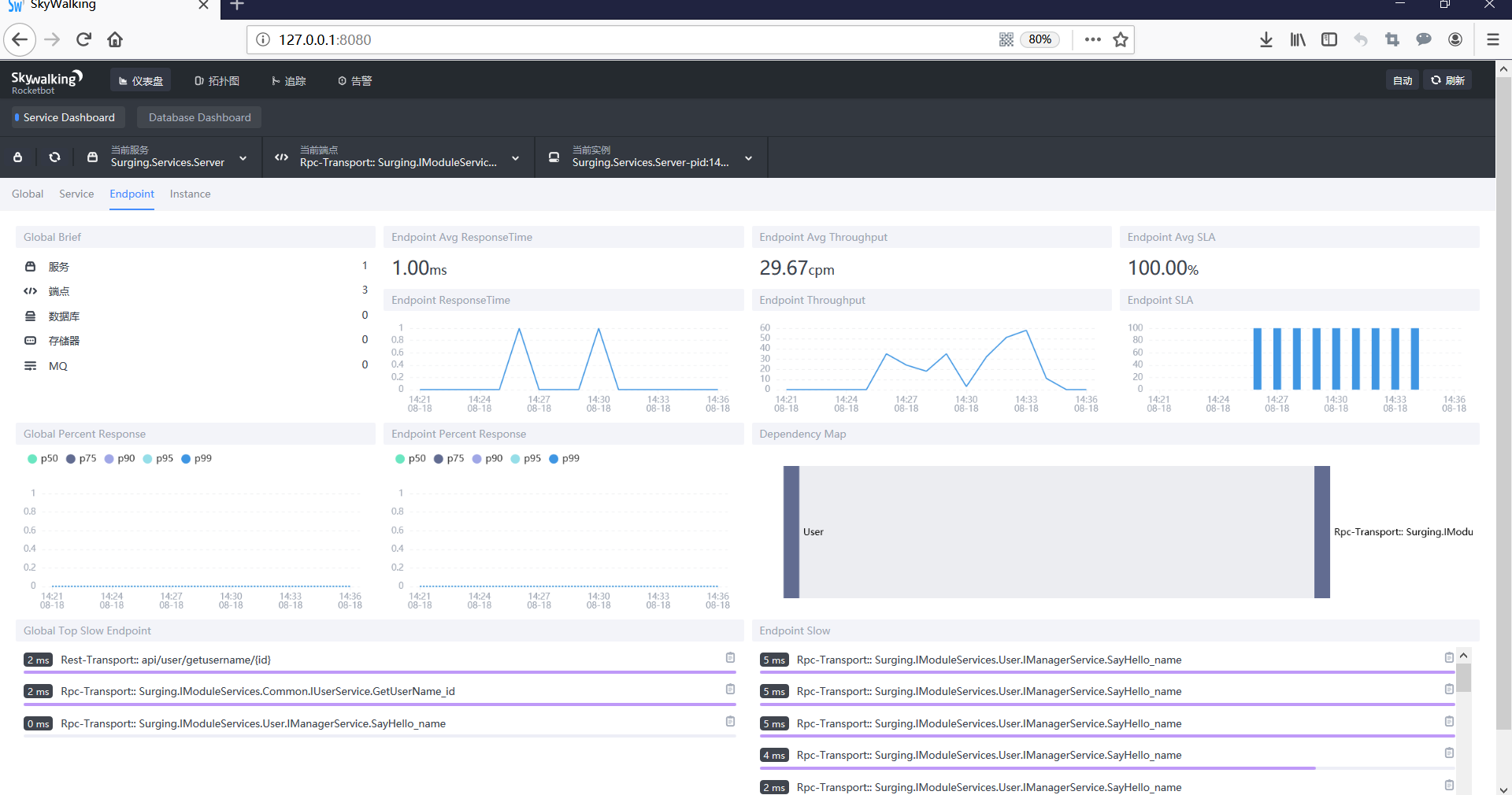Viewport: 1512px width, 795px height.
Task: Open the 告警 alarm menu
Action: [354, 80]
